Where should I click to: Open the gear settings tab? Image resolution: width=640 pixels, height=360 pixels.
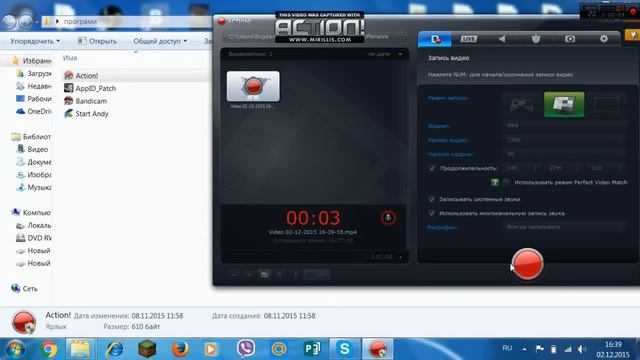(x=604, y=39)
